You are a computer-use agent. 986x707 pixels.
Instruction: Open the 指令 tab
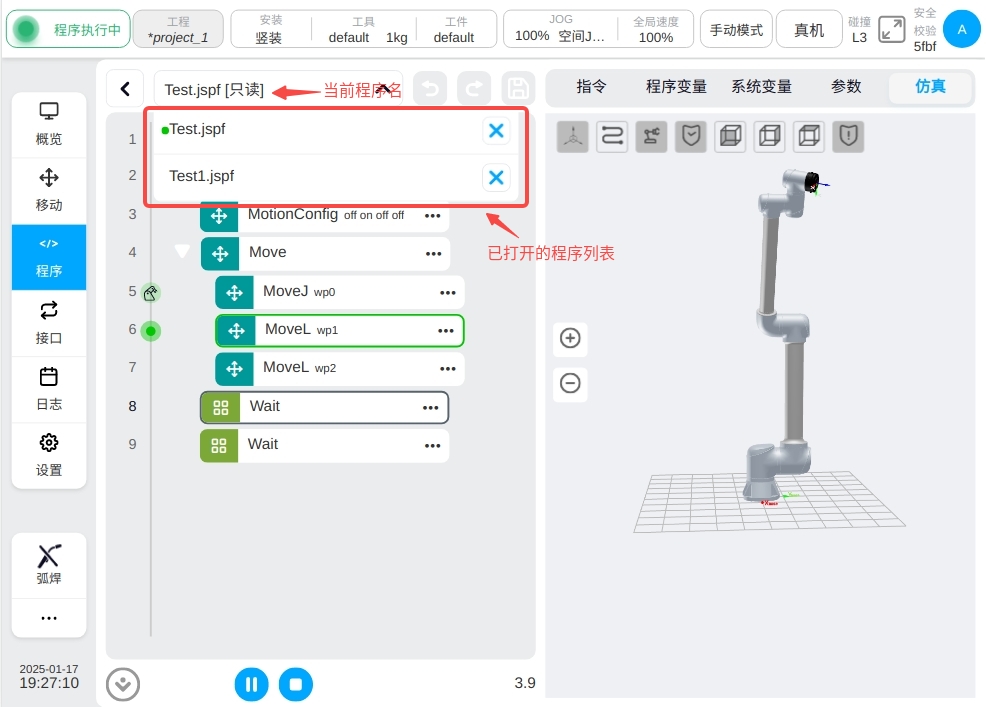tap(591, 87)
